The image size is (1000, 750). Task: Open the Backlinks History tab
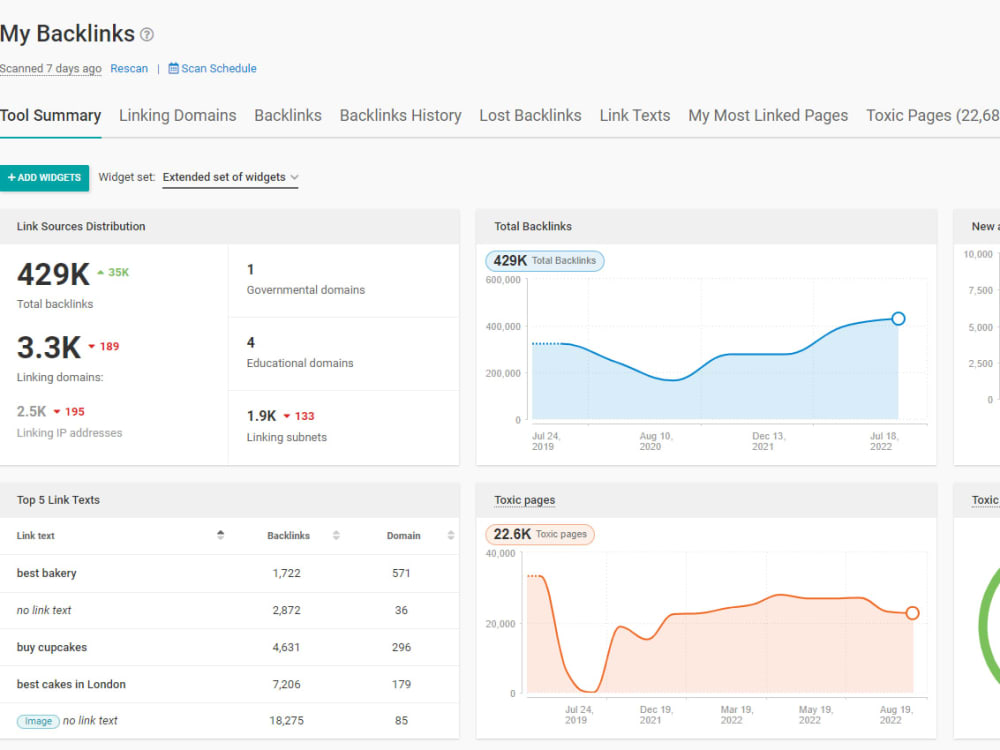click(x=401, y=115)
